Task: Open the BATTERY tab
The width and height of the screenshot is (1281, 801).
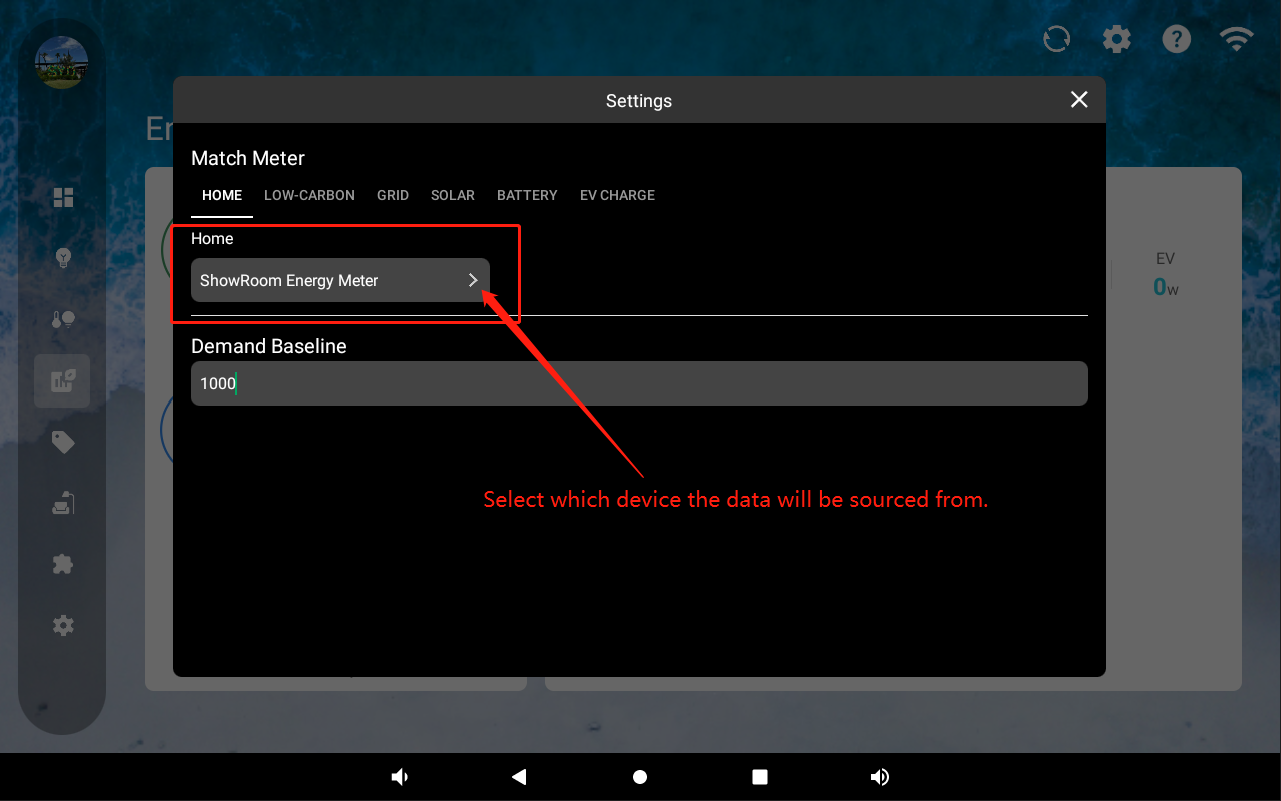Action: click(527, 195)
